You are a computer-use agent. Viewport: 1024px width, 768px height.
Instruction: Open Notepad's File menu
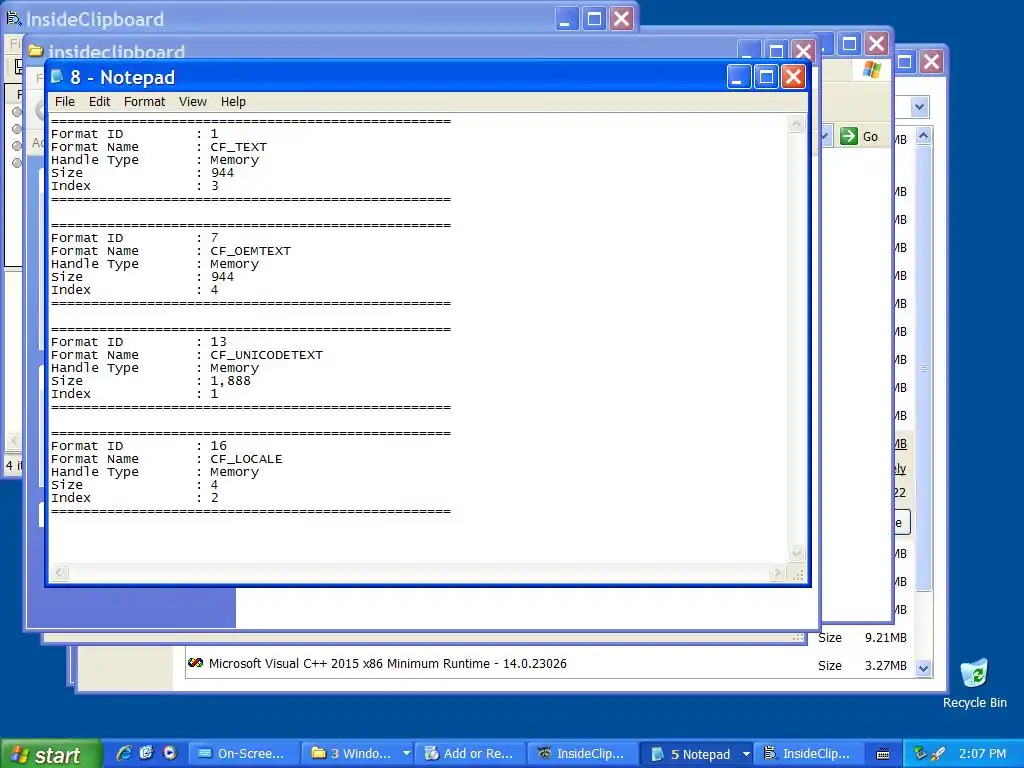coord(65,101)
